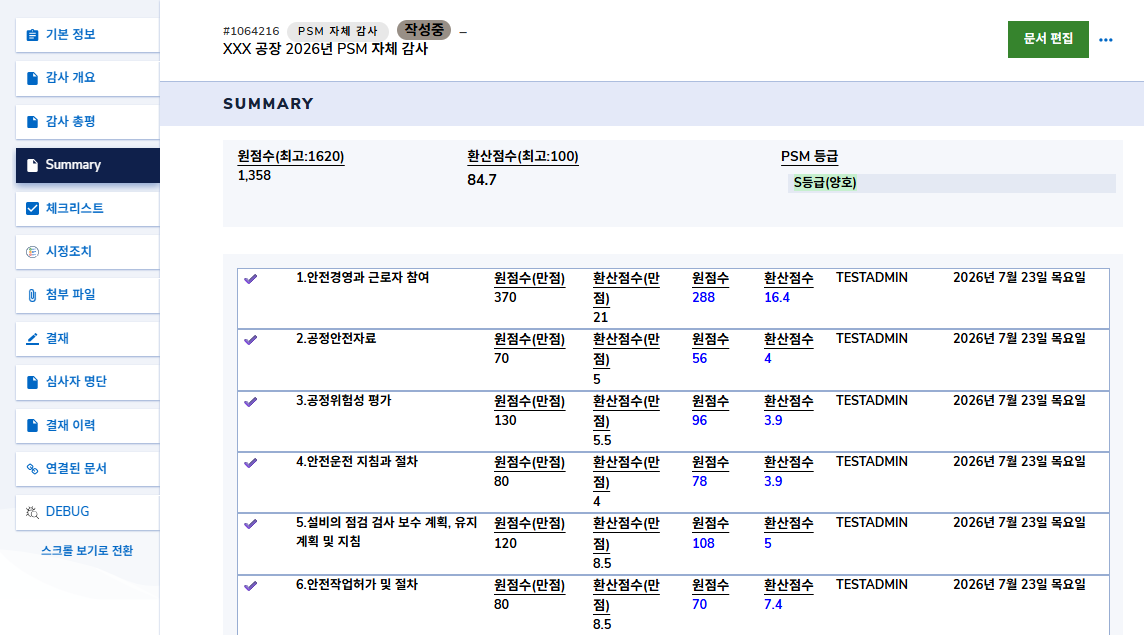This screenshot has width=1144, height=635.
Task: Click the 문서 편집 button
Action: (x=1048, y=39)
